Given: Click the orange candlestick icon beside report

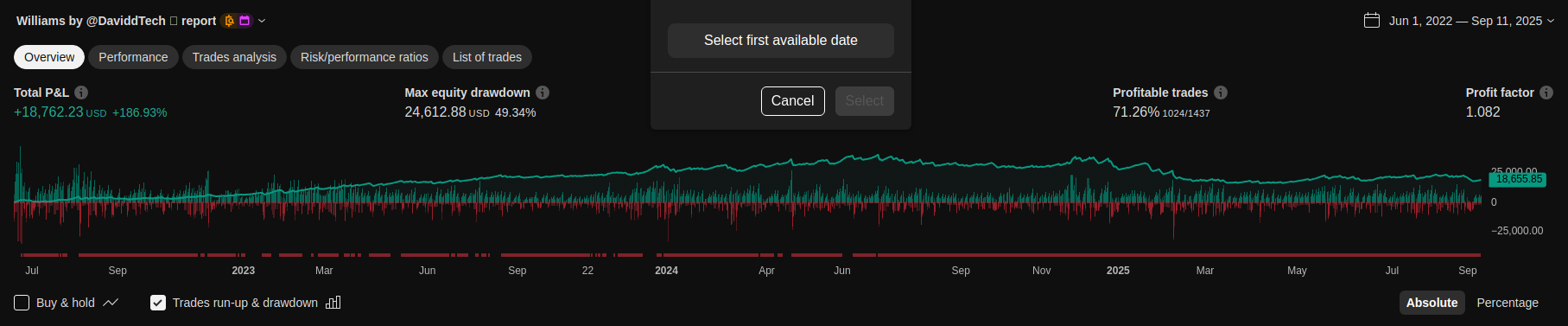Looking at the screenshot, I should 229,21.
